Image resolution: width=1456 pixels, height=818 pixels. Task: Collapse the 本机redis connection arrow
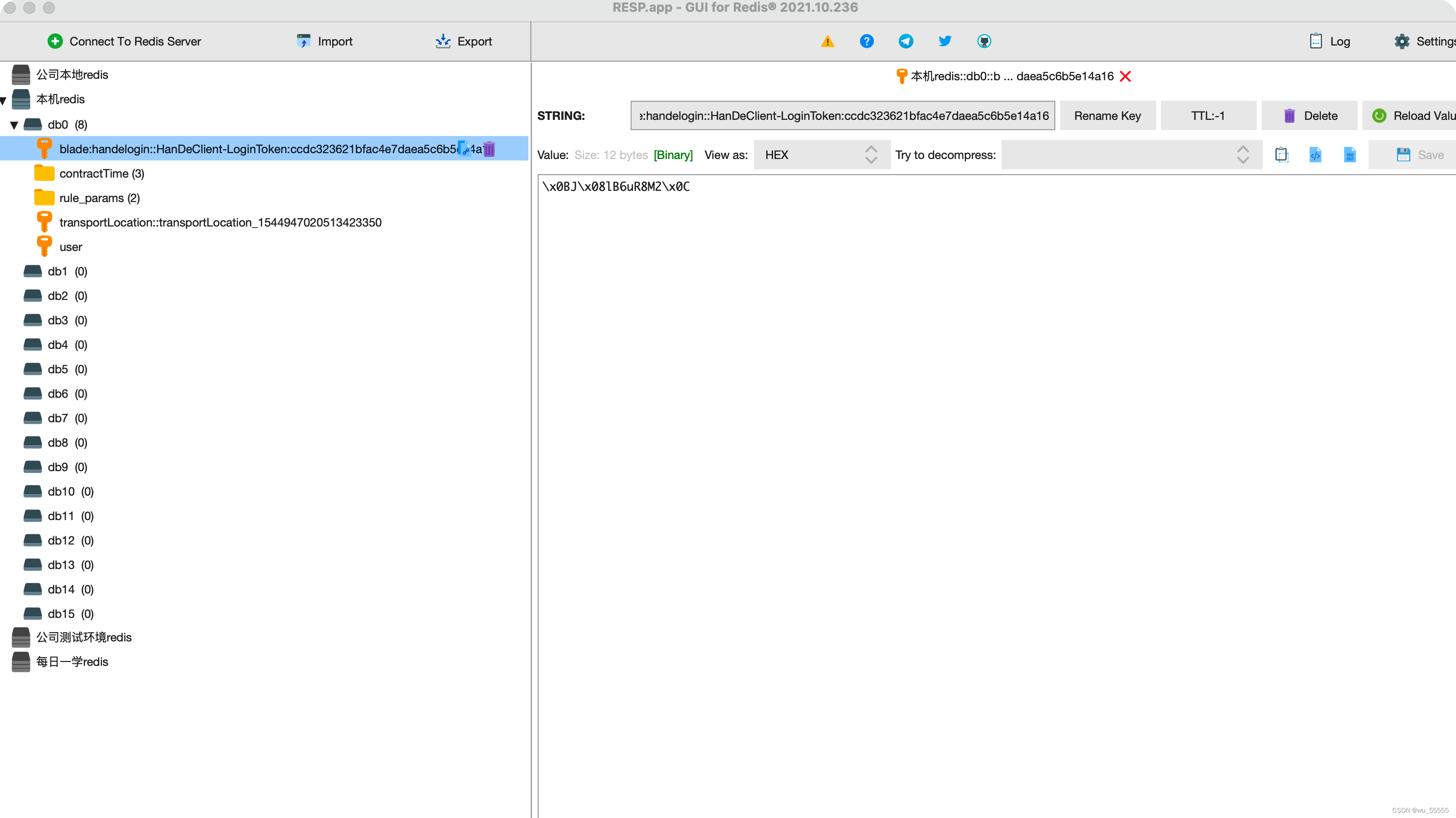pyautogui.click(x=3, y=100)
